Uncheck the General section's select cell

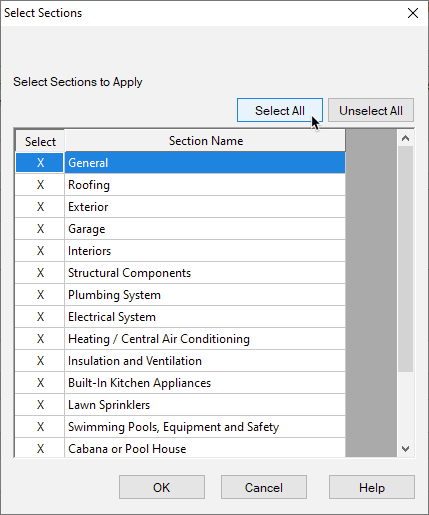click(x=40, y=163)
